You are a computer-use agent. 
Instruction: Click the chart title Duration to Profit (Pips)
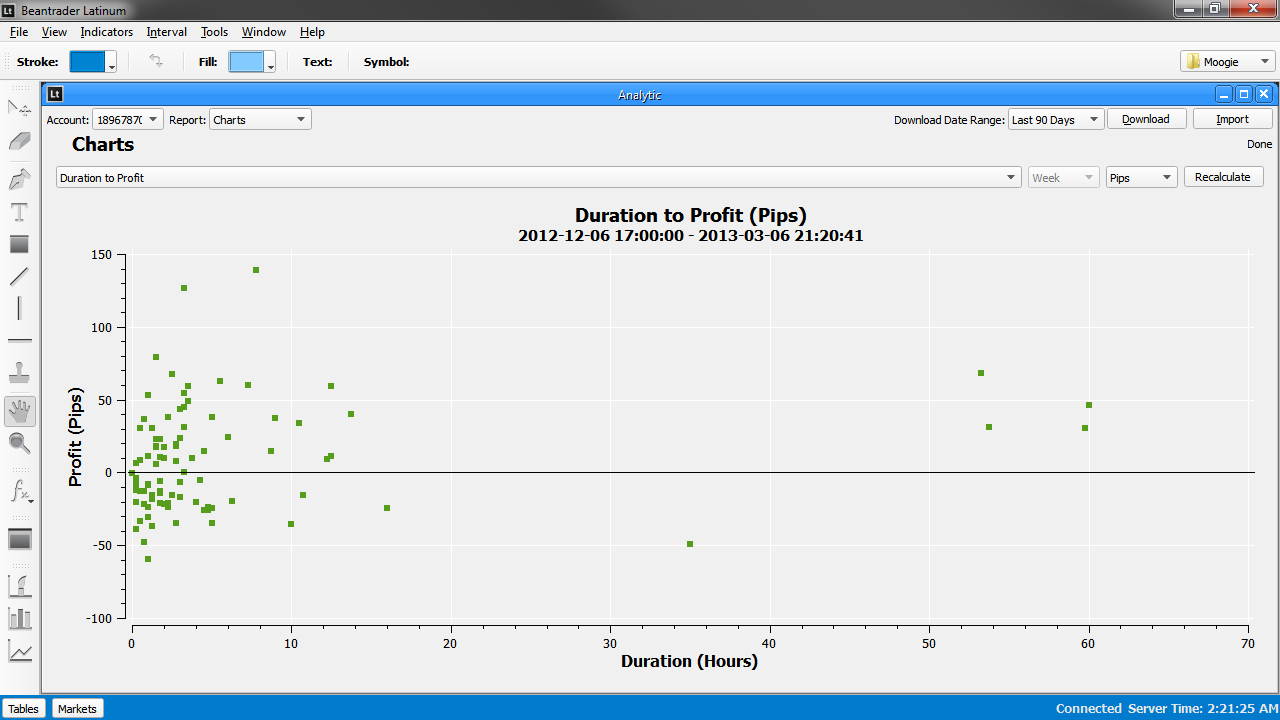691,215
